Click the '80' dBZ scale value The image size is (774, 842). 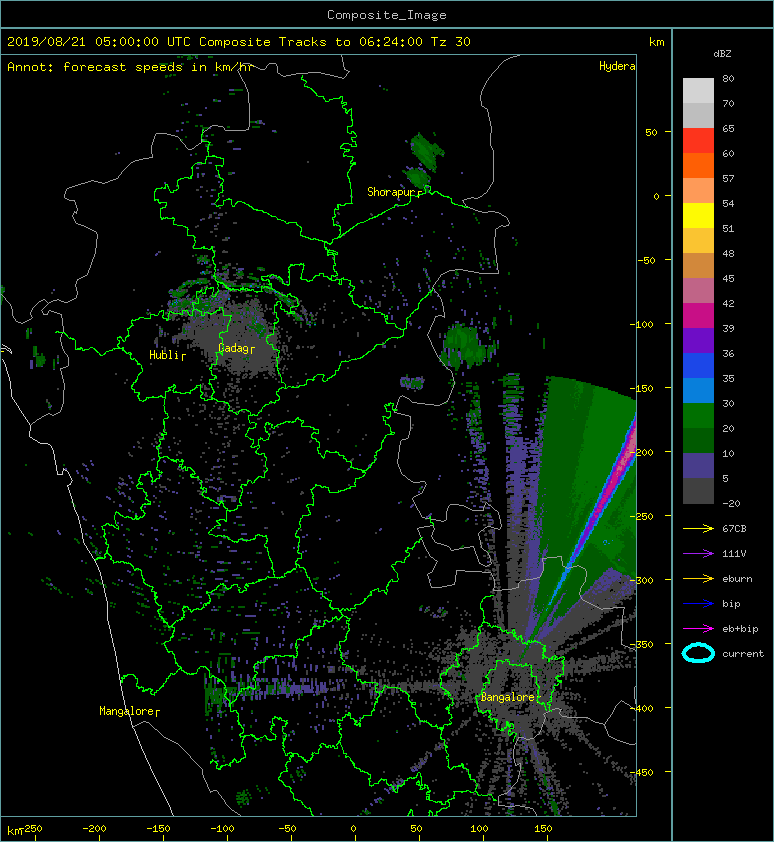pyautogui.click(x=728, y=78)
